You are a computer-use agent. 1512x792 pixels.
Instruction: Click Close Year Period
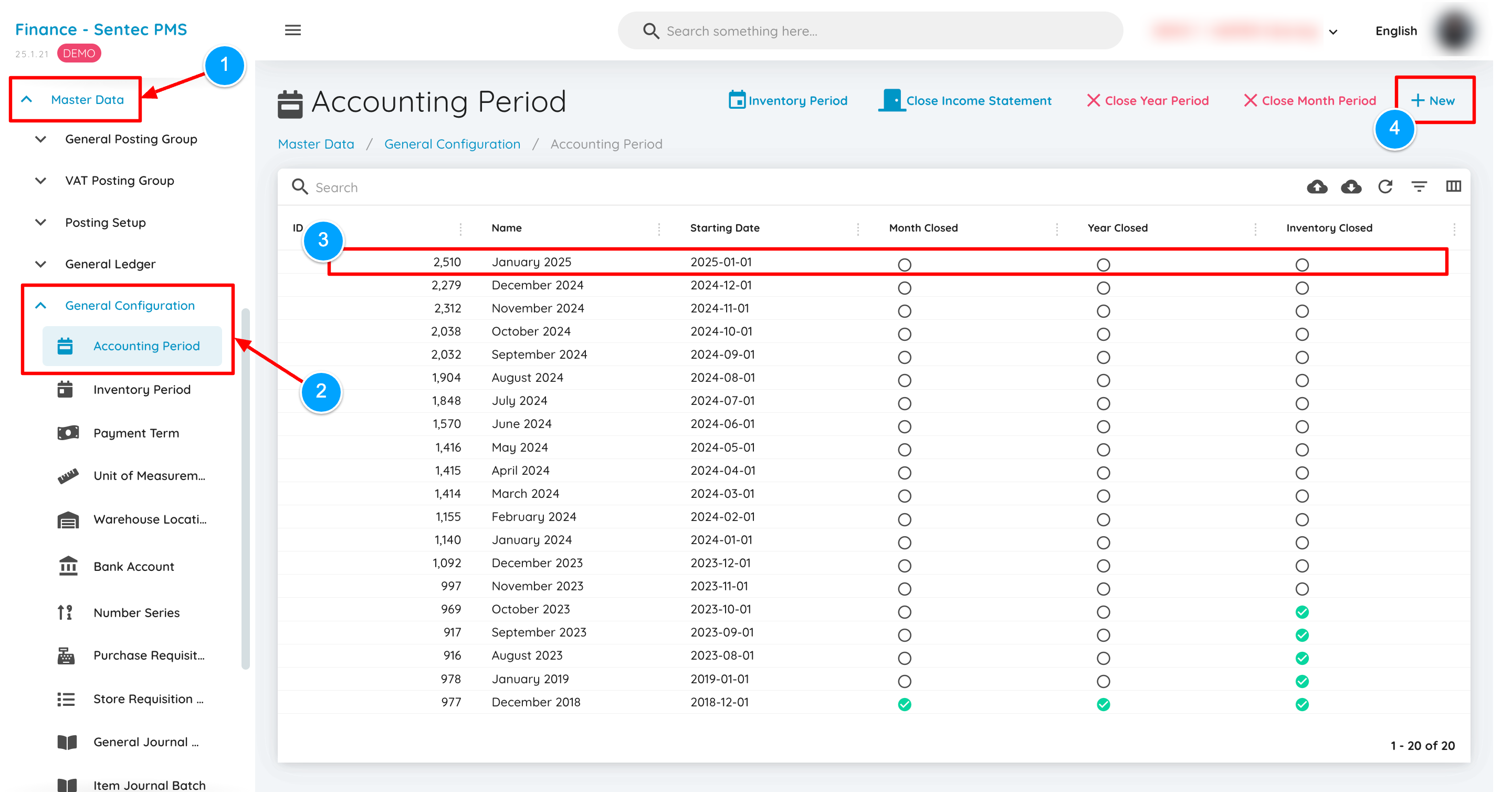pos(1147,100)
